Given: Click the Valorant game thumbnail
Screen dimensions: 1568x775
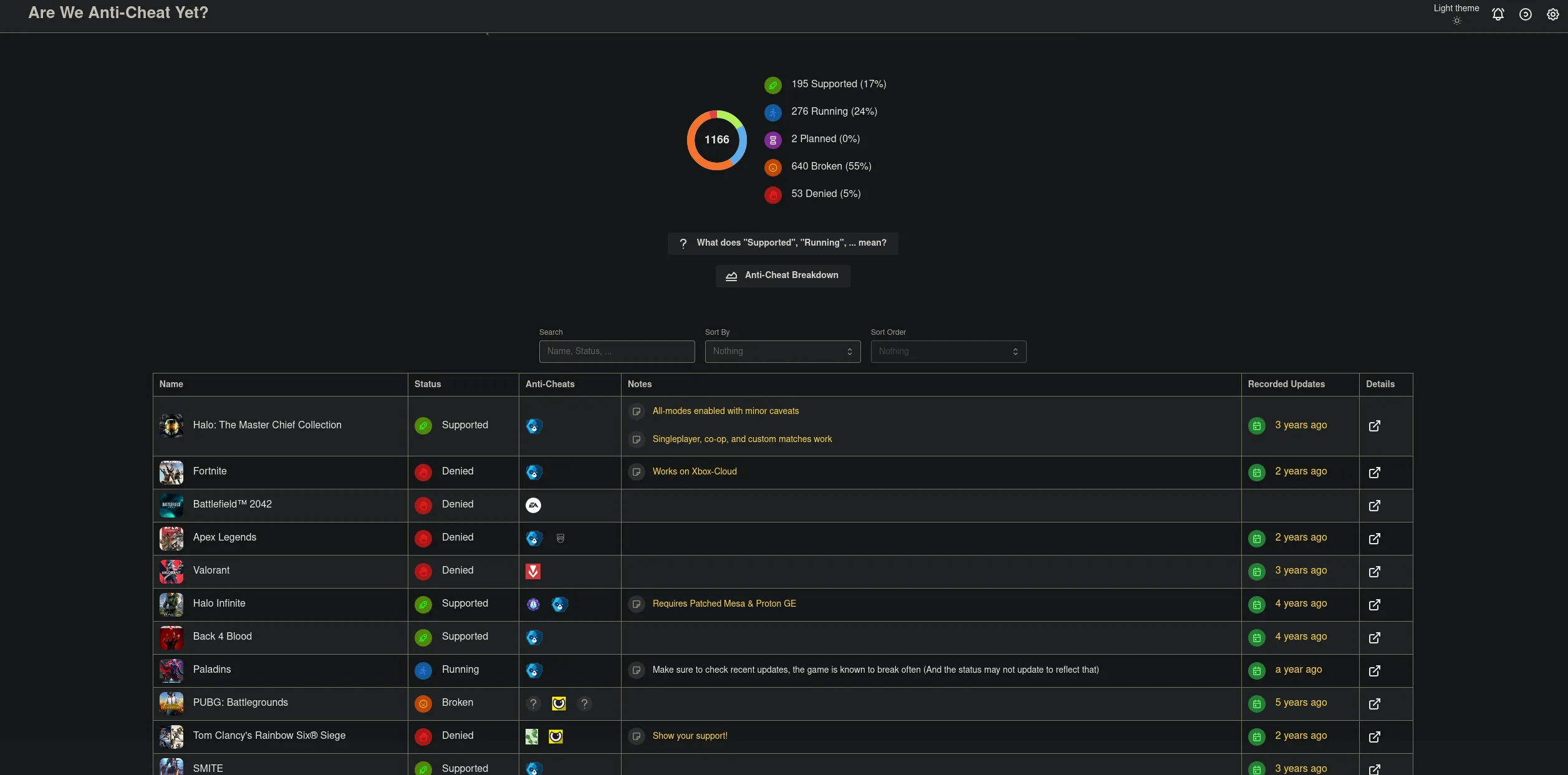Looking at the screenshot, I should [171, 572].
